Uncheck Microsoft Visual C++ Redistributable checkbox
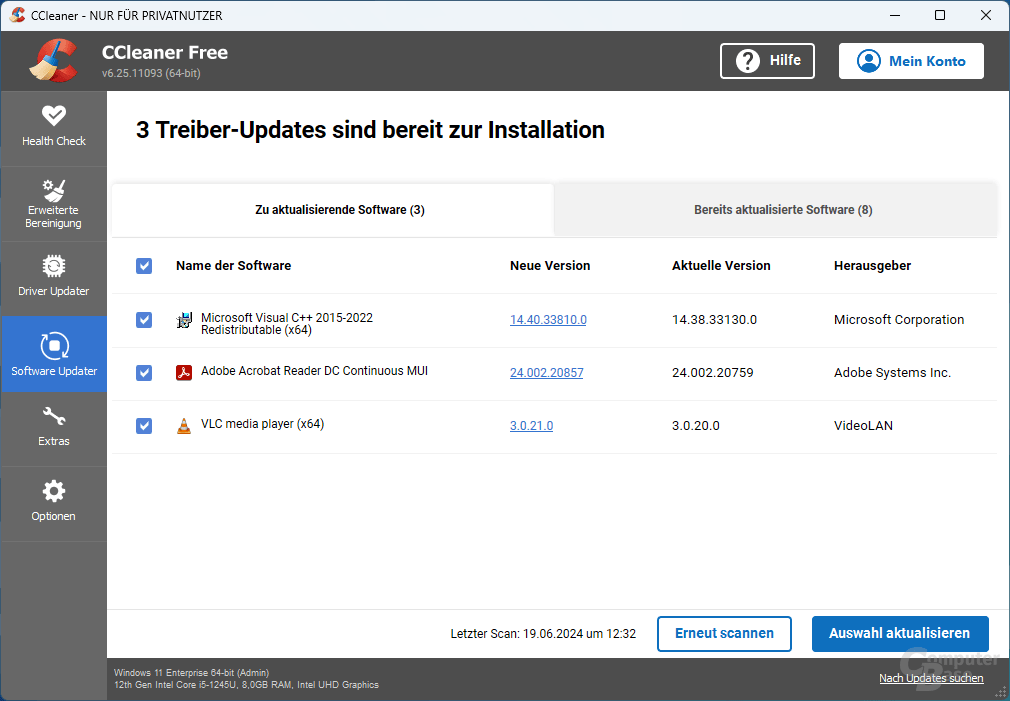The height and width of the screenshot is (701, 1010). [144, 320]
